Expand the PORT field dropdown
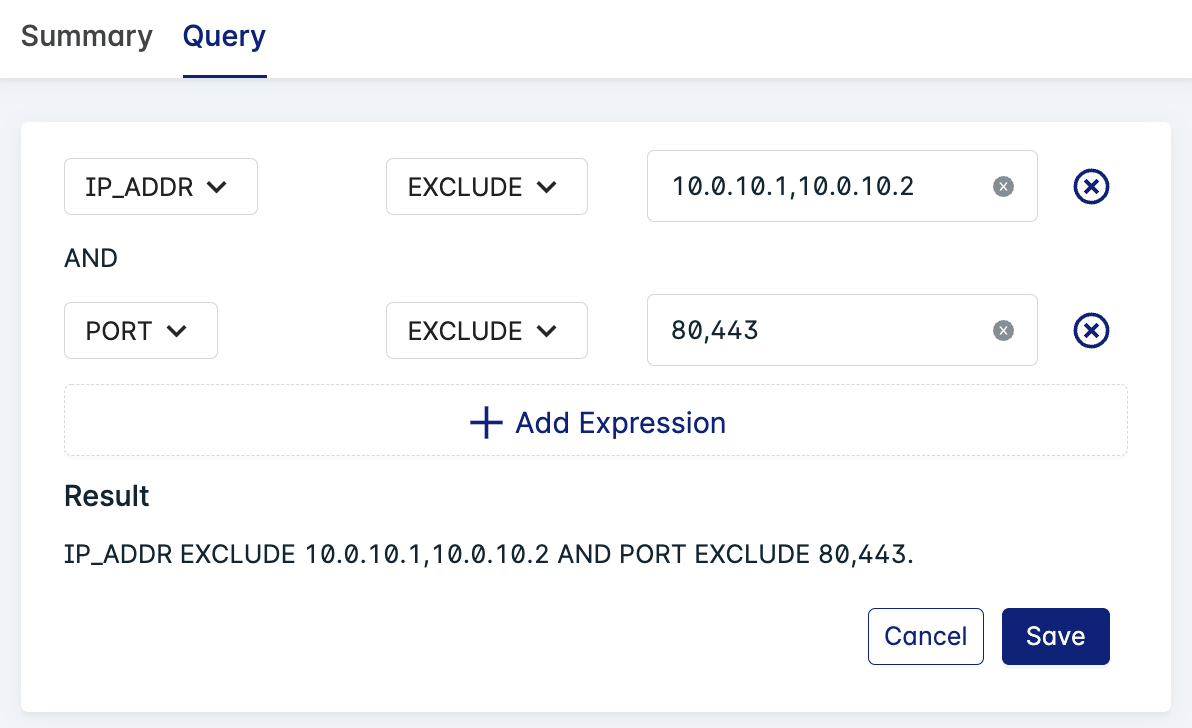This screenshot has height=728, width=1192. 141,331
